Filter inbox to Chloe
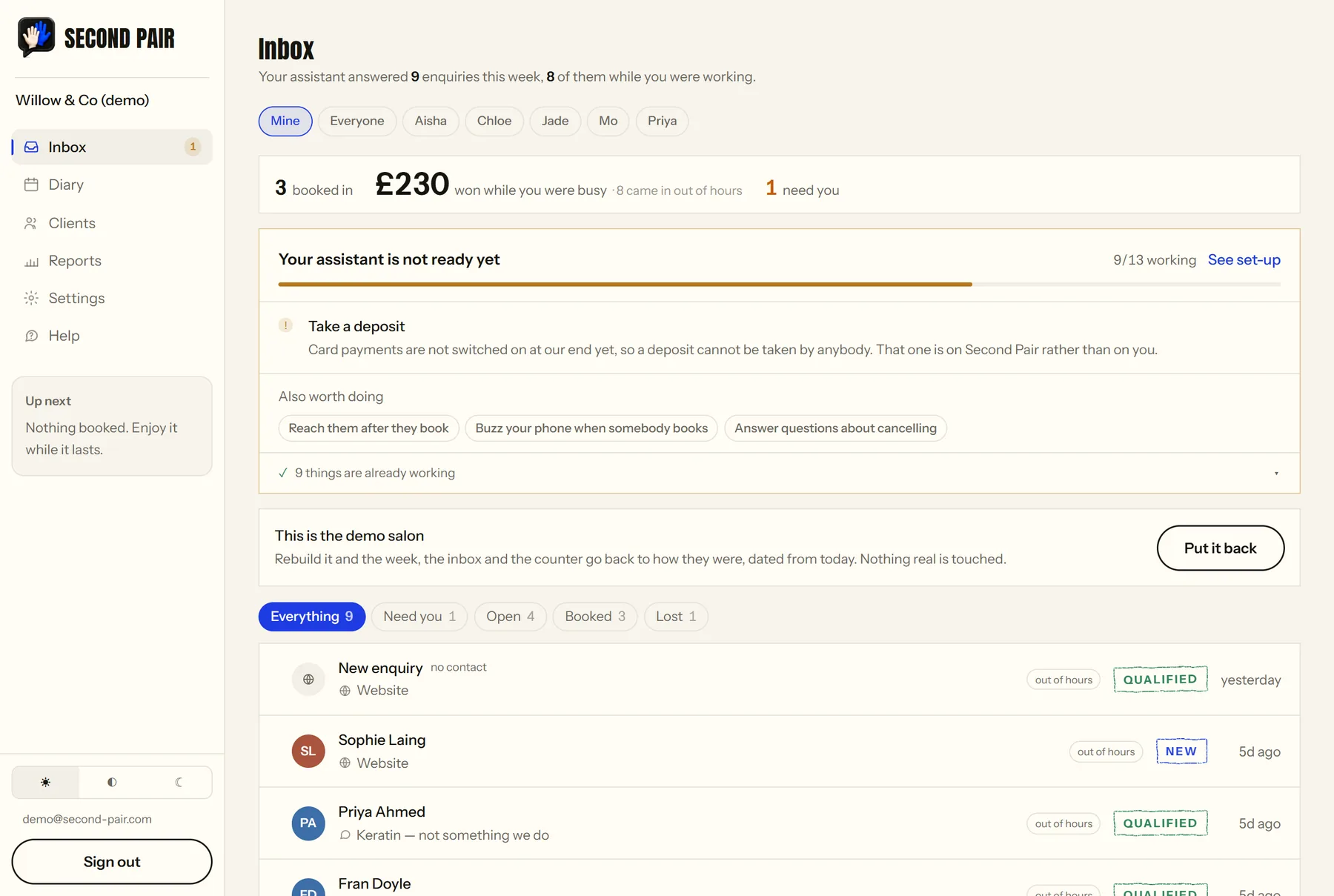The height and width of the screenshot is (896, 1334). coord(494,121)
